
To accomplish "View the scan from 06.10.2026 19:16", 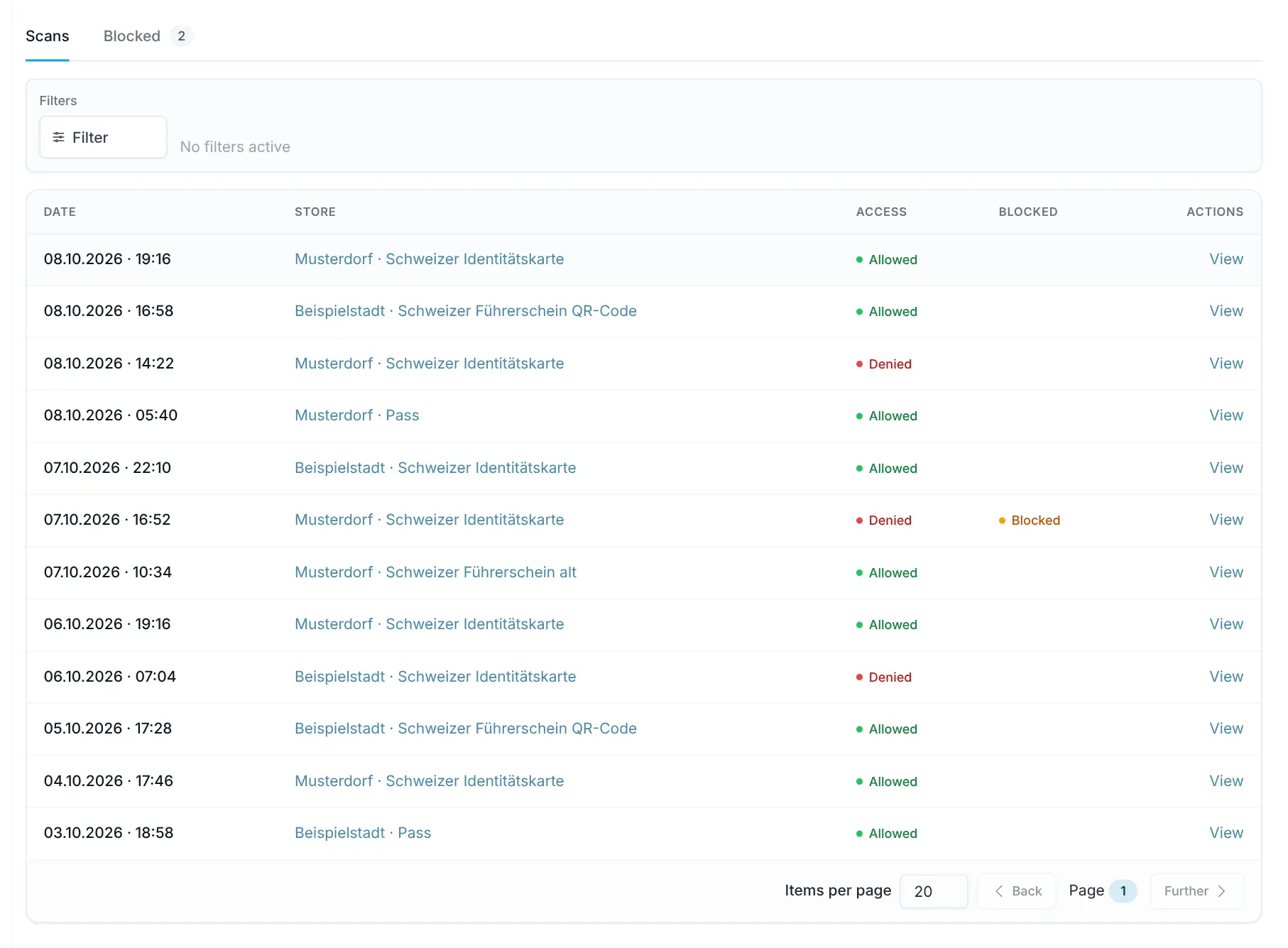I will [1226, 624].
